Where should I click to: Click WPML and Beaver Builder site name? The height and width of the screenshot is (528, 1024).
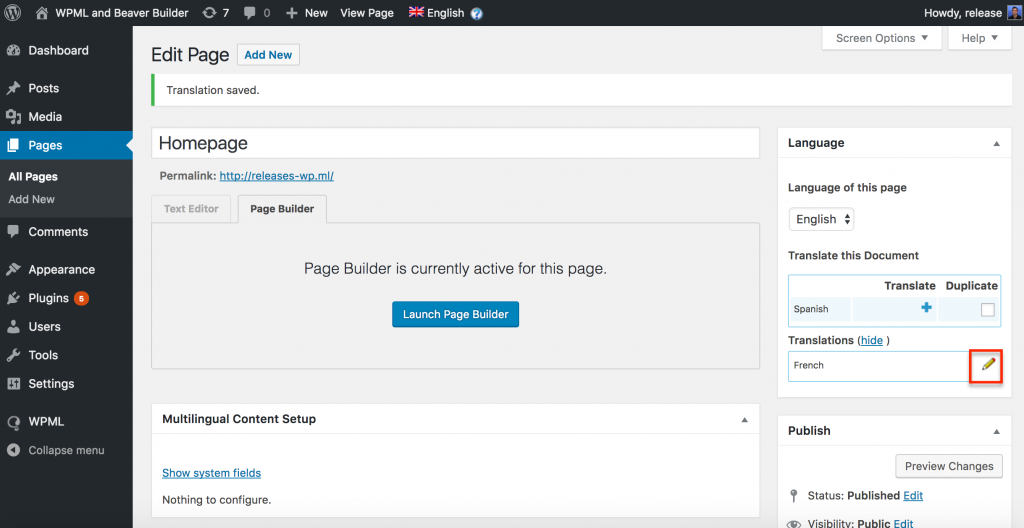pyautogui.click(x=121, y=13)
